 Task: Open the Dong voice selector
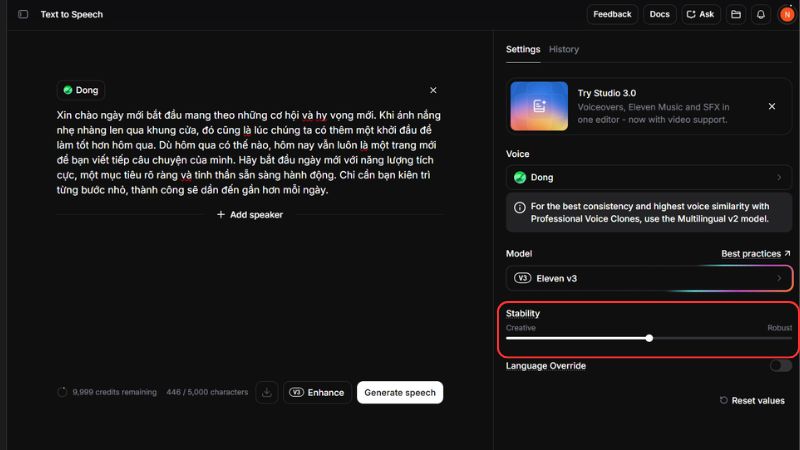click(x=648, y=178)
